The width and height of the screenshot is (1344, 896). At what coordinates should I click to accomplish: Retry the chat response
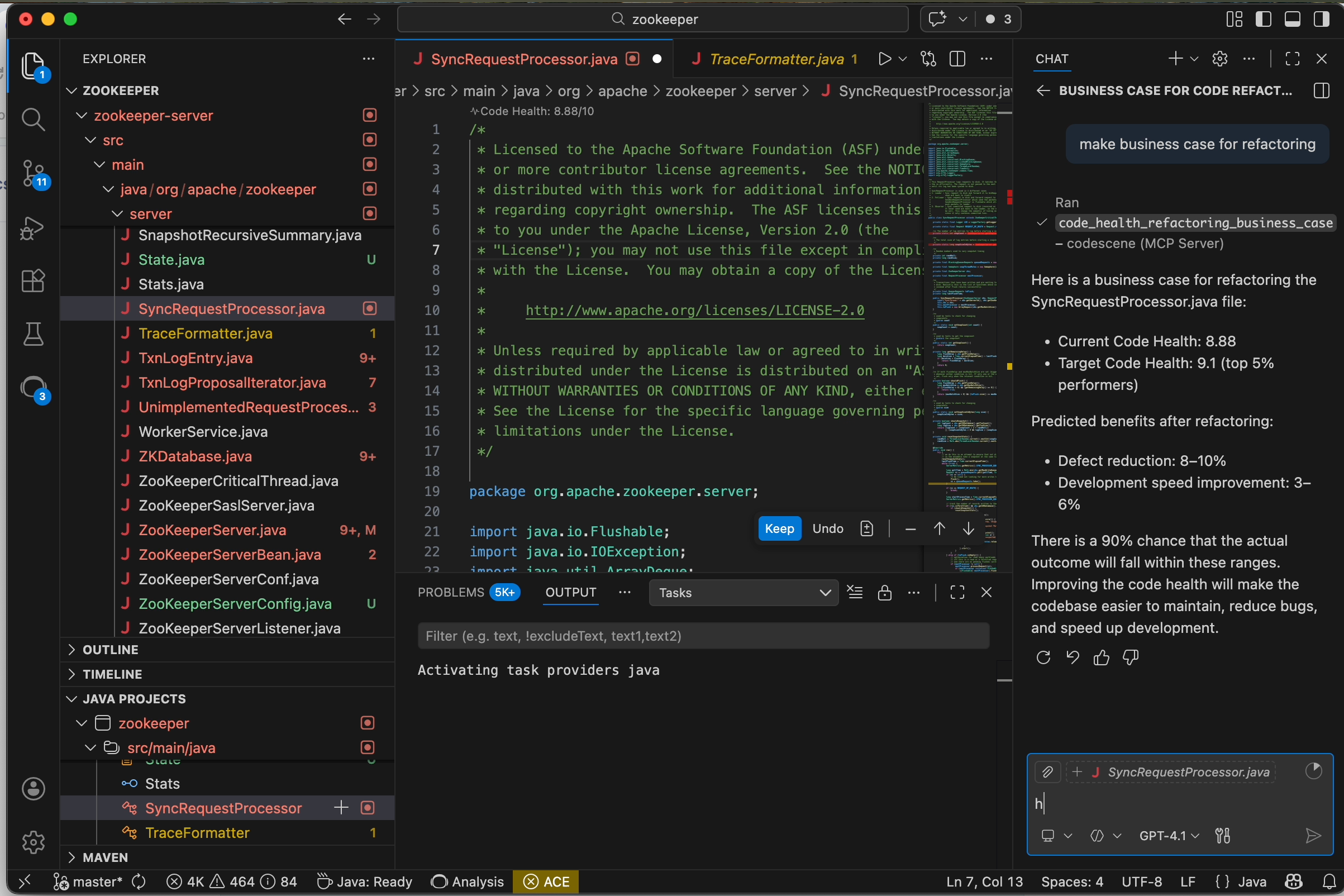(1043, 657)
